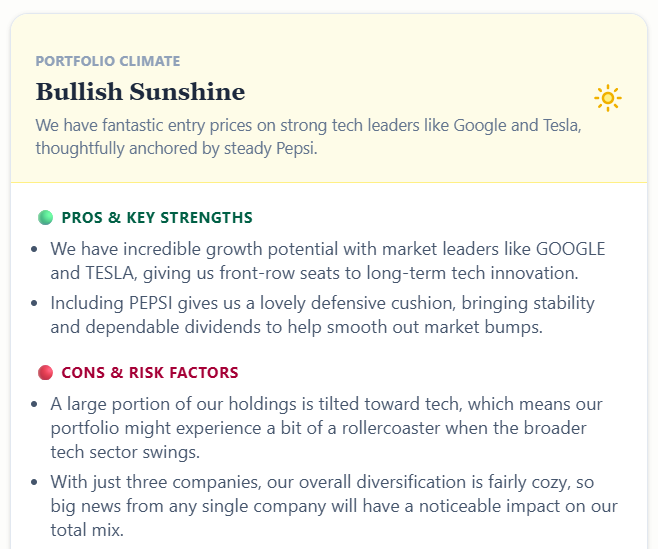The image size is (658, 549).
Task: Select the Bullish Sunshine title
Action: (x=140, y=92)
